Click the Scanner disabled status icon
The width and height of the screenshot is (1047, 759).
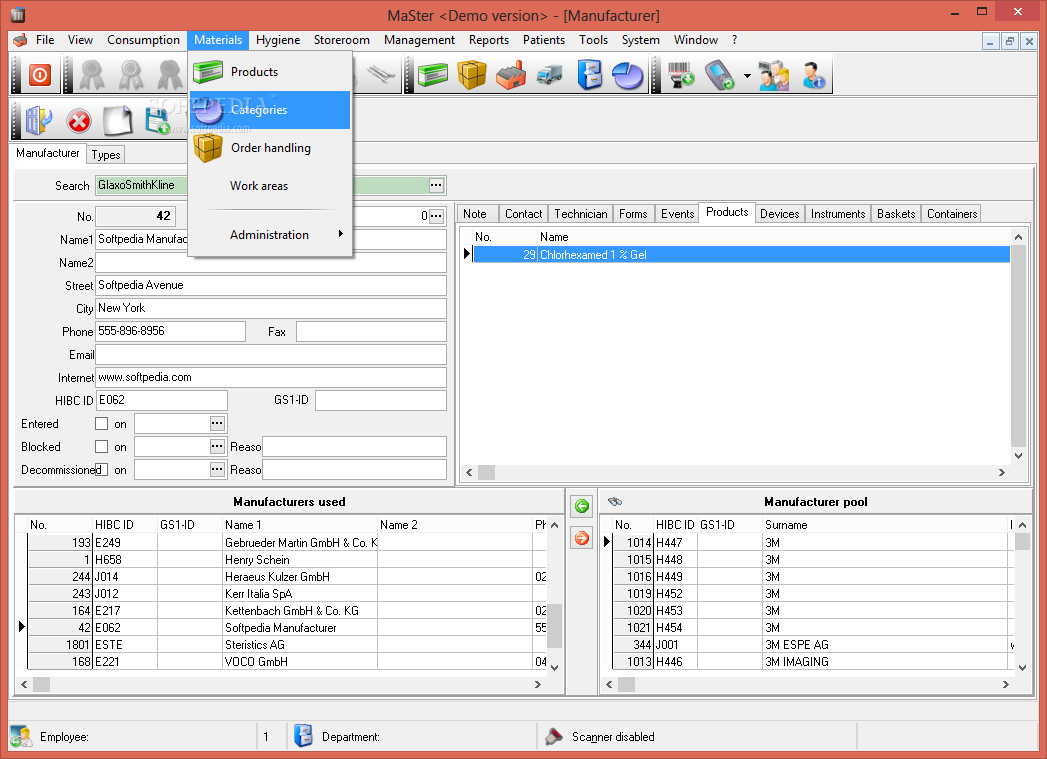[554, 736]
